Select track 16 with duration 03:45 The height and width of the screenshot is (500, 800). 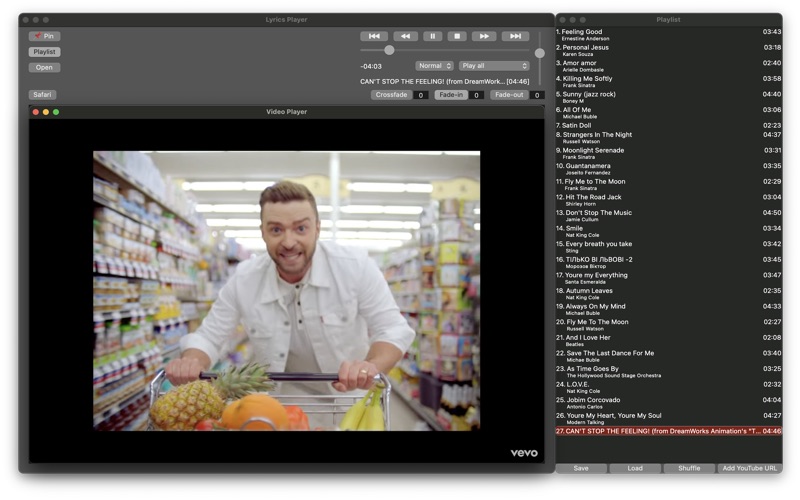tap(668, 263)
